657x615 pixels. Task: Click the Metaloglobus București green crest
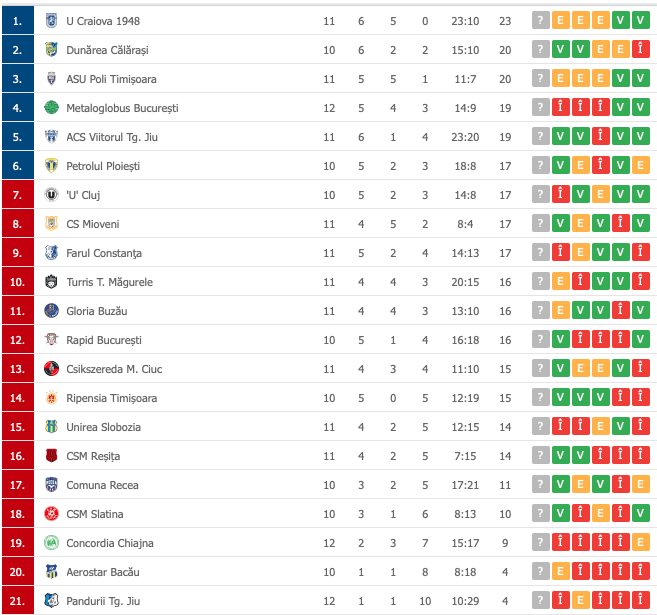[52, 107]
